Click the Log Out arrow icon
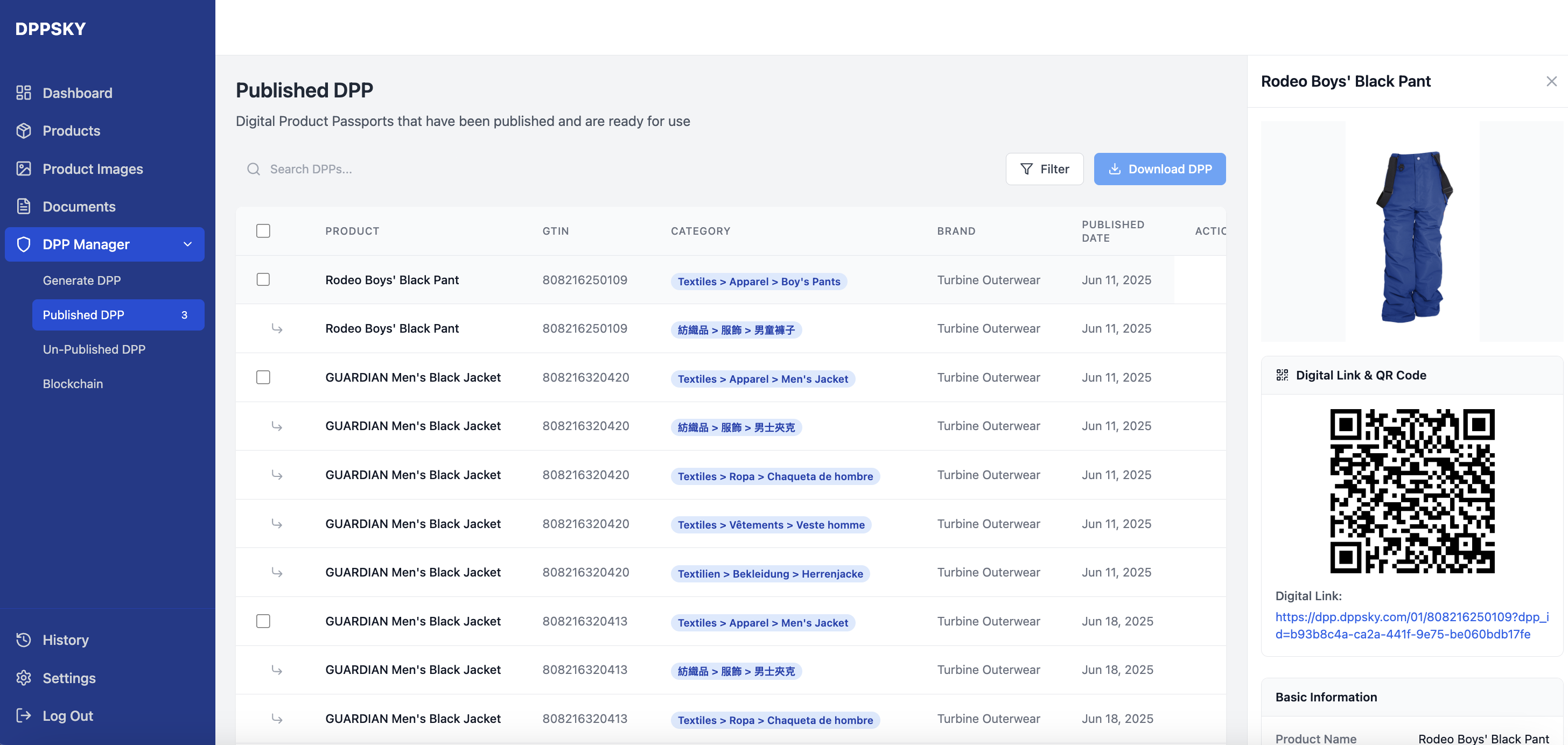Image resolution: width=1568 pixels, height=745 pixels. pyautogui.click(x=24, y=715)
